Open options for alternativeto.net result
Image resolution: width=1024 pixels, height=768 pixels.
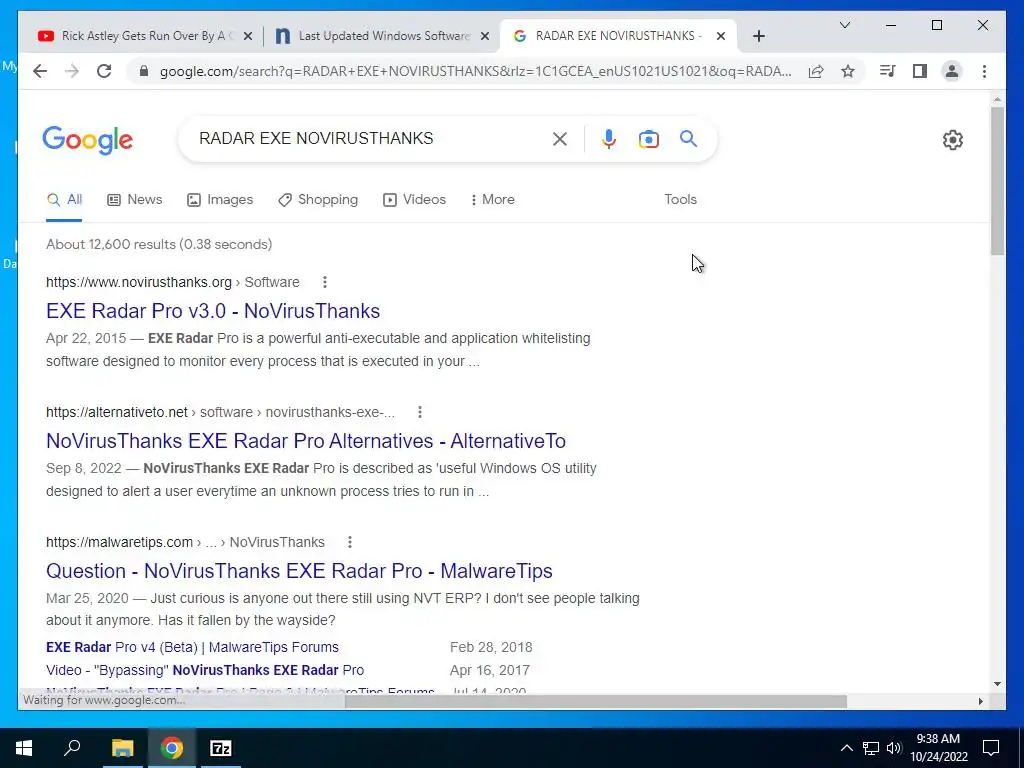(x=420, y=412)
